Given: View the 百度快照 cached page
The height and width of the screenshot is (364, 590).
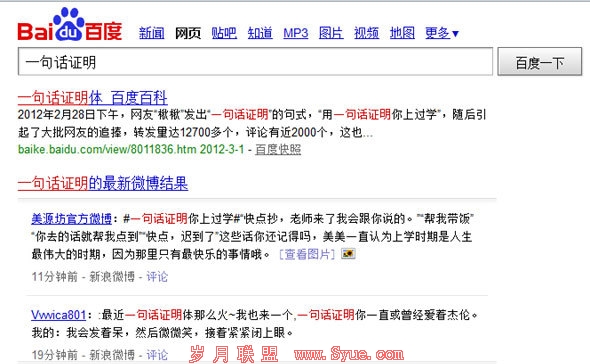Looking at the screenshot, I should pos(278,149).
